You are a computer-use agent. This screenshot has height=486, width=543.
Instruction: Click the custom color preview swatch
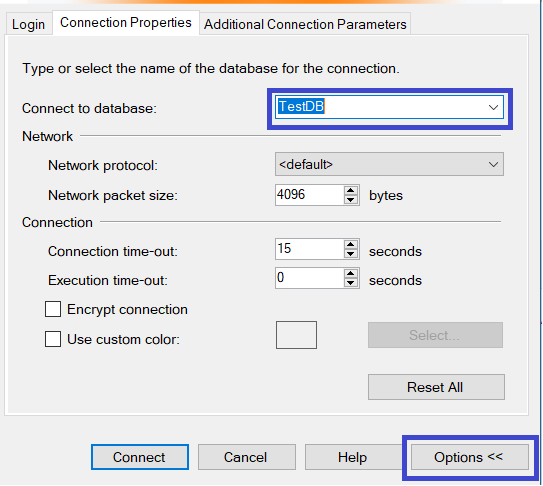point(296,335)
